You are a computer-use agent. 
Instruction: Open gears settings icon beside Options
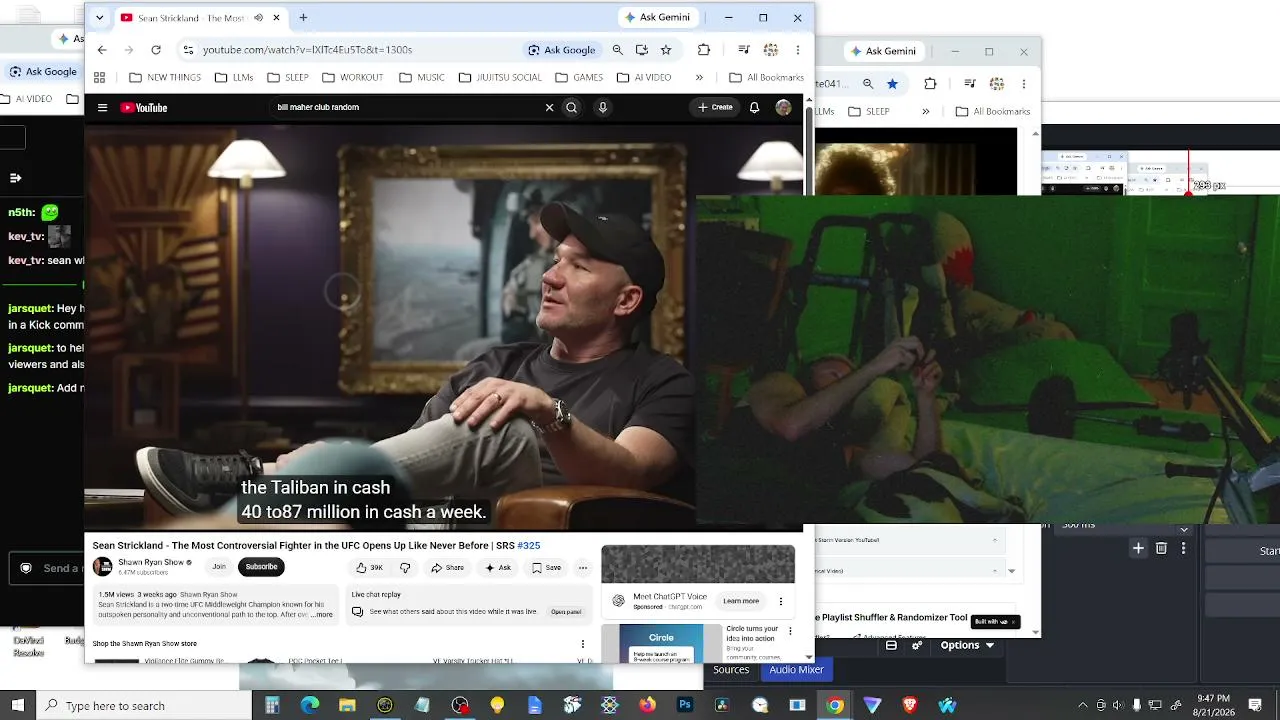pos(917,645)
